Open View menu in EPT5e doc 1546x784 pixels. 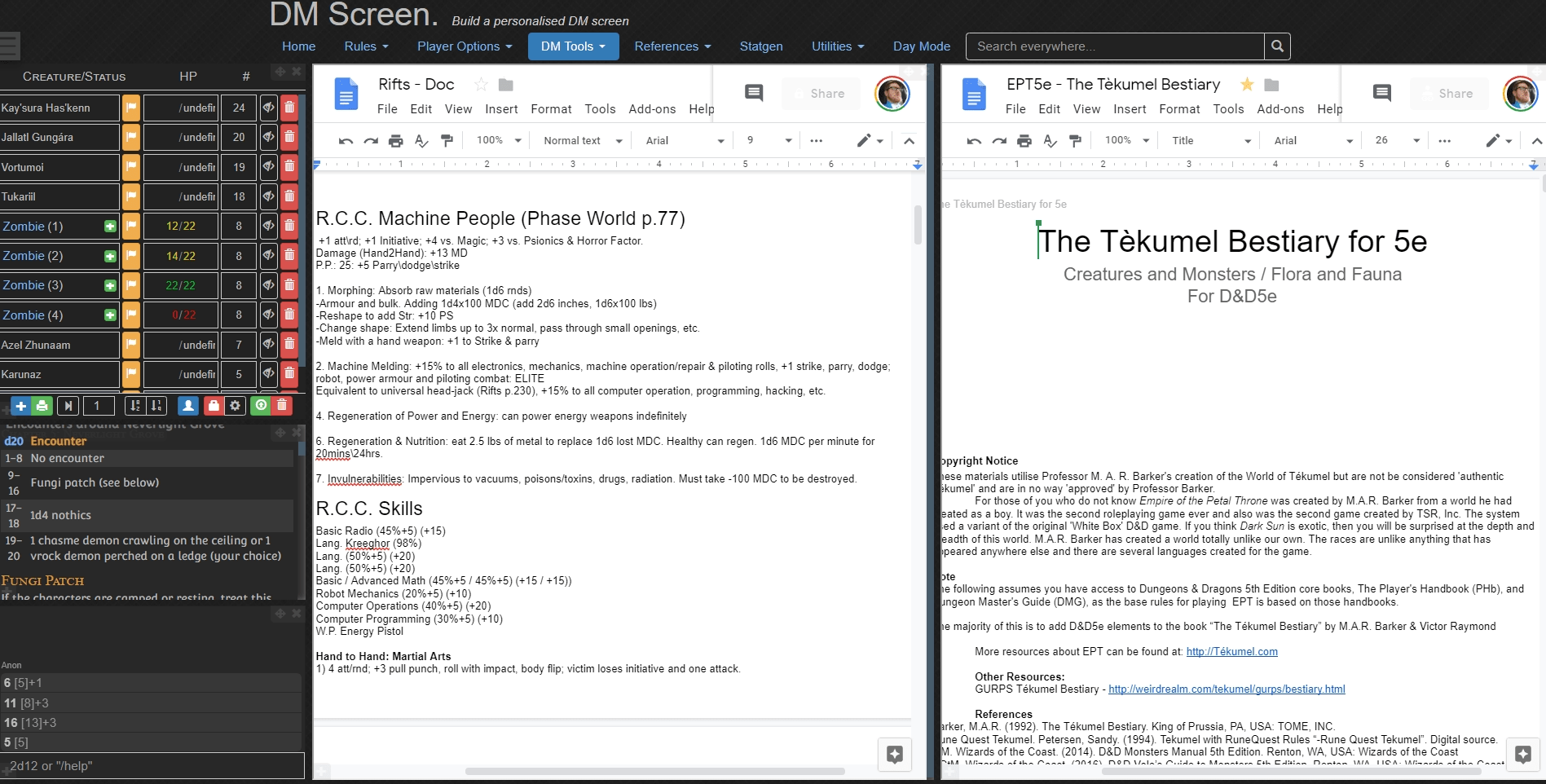pos(1086,109)
